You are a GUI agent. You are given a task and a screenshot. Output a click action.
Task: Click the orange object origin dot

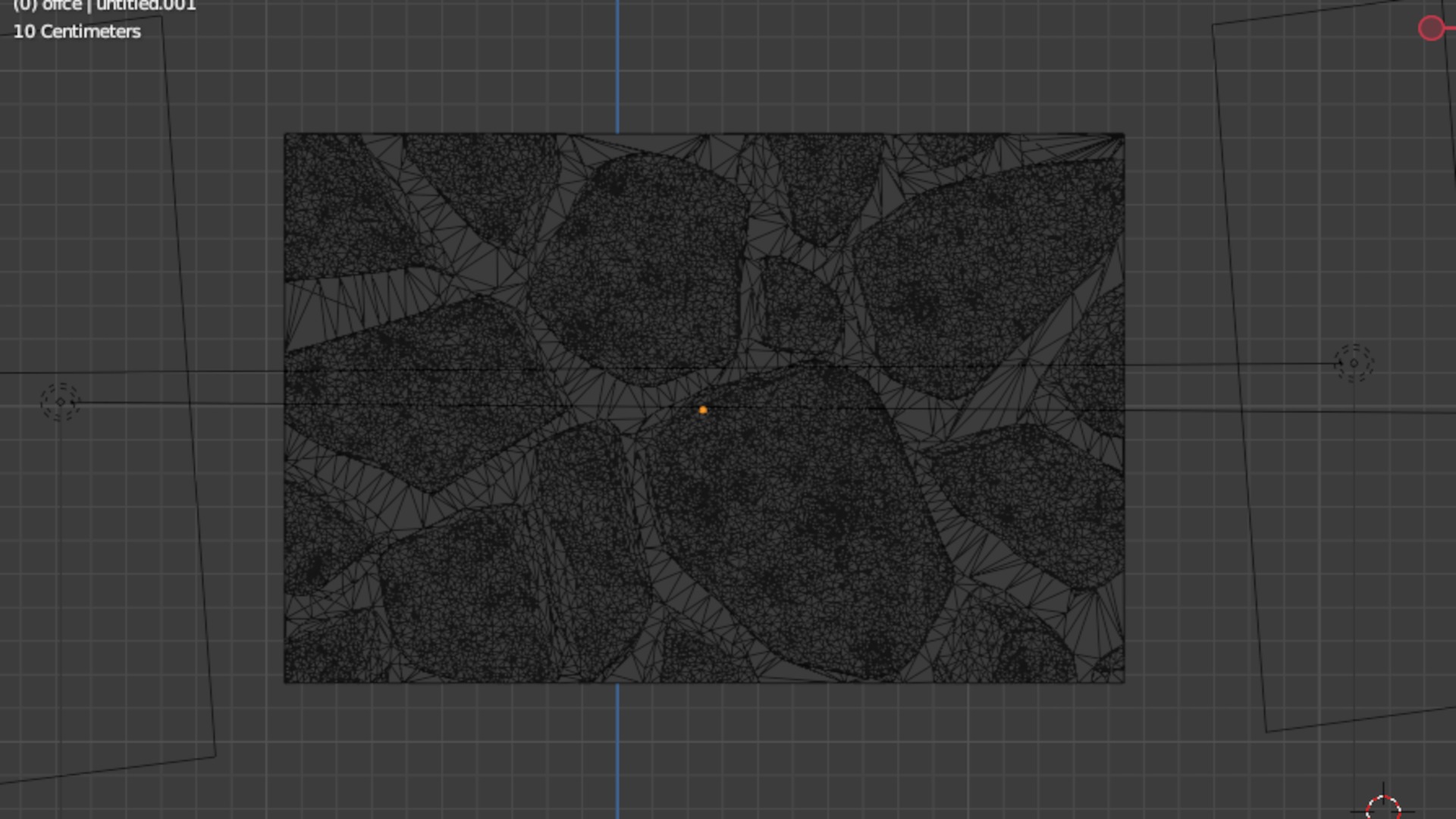coord(703,410)
